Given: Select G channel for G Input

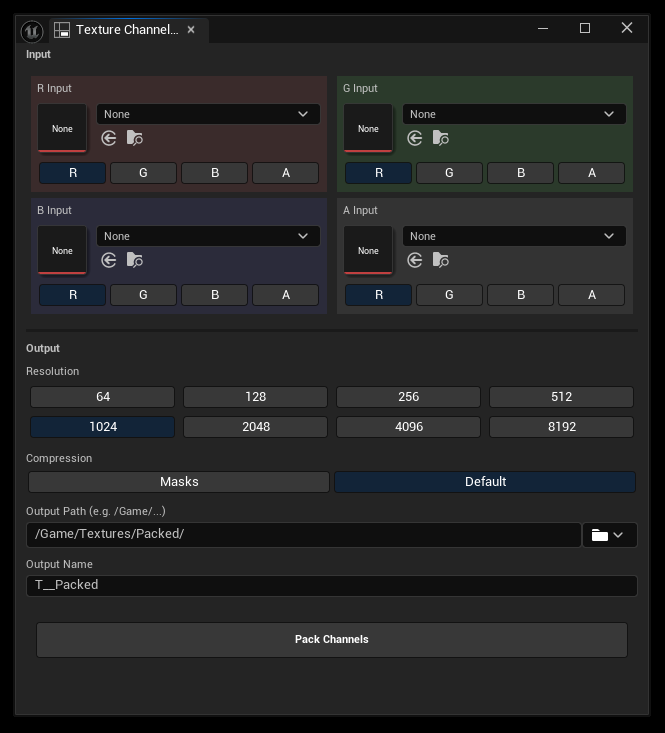Looking at the screenshot, I should pos(450,173).
